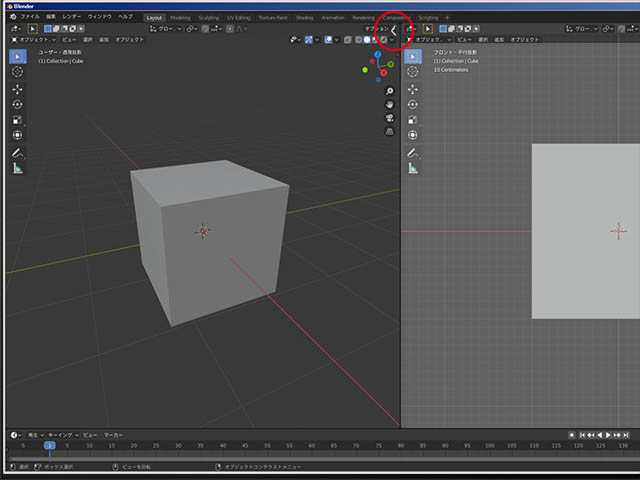Open pivot point dropdown in left viewport header
Image resolution: width=640 pixels, height=480 pixels.
point(192,29)
